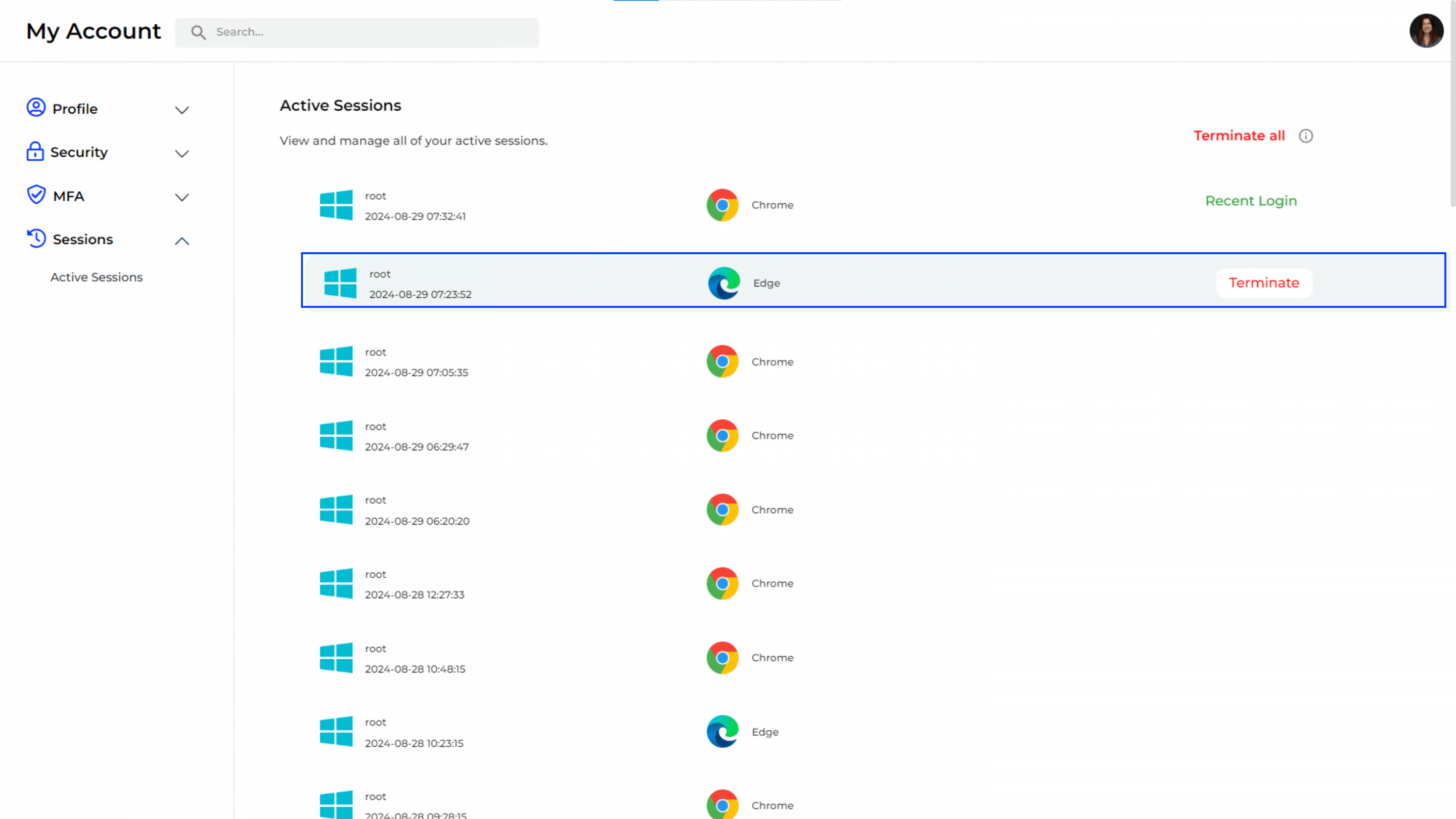Click Windows icon of 06:20:20 session

336,509
